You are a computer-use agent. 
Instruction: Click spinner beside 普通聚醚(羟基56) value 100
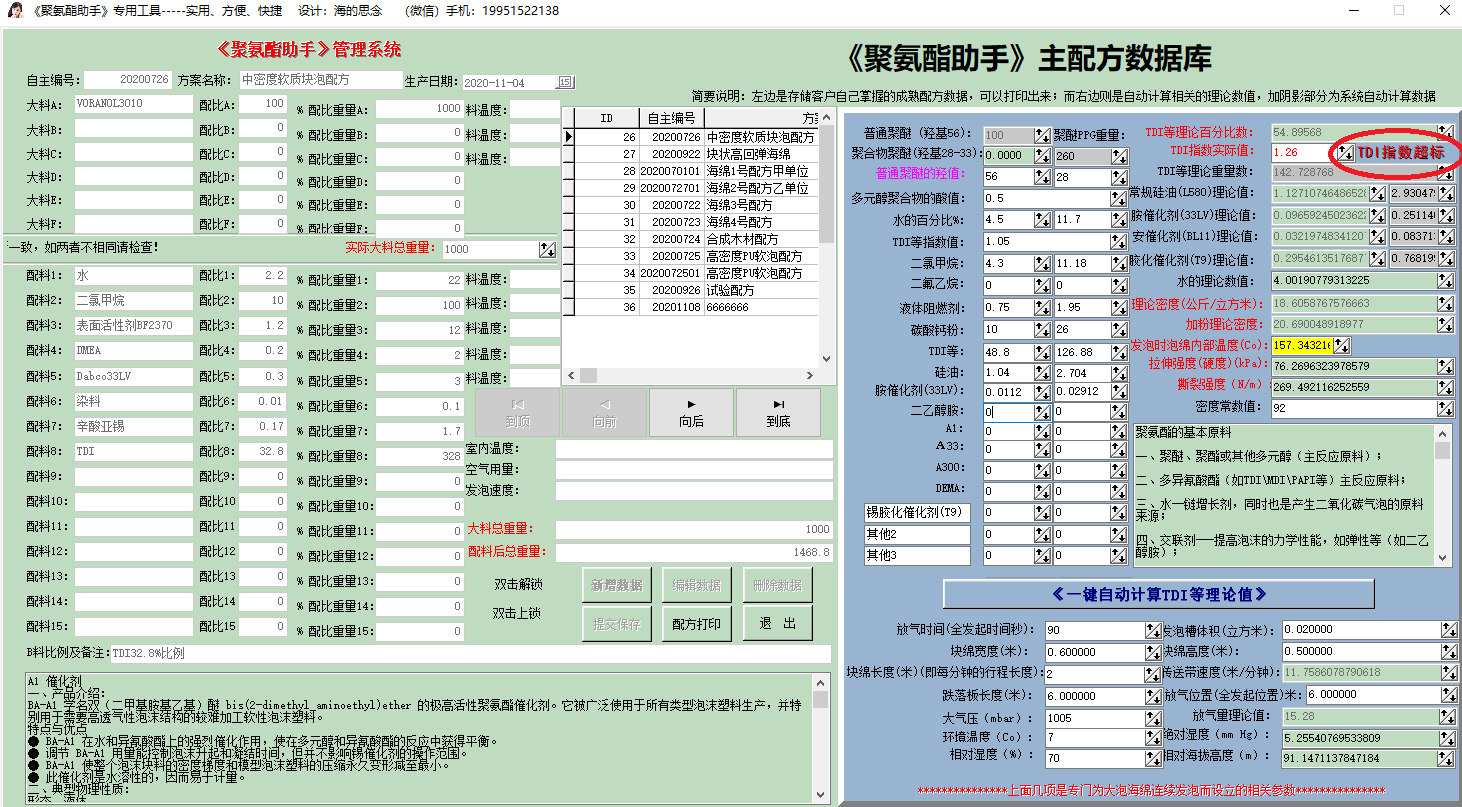1042,135
